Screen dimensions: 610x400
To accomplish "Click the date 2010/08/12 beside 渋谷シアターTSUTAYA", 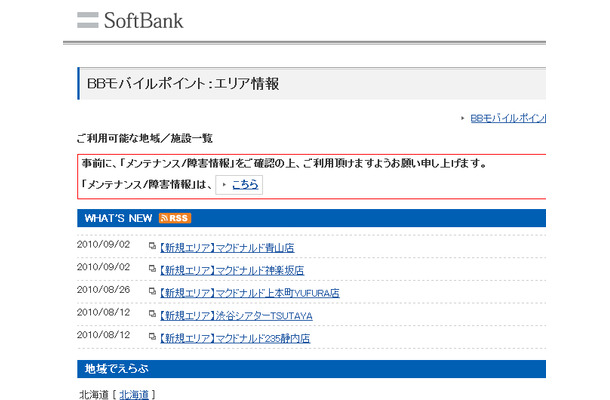I will [x=103, y=312].
